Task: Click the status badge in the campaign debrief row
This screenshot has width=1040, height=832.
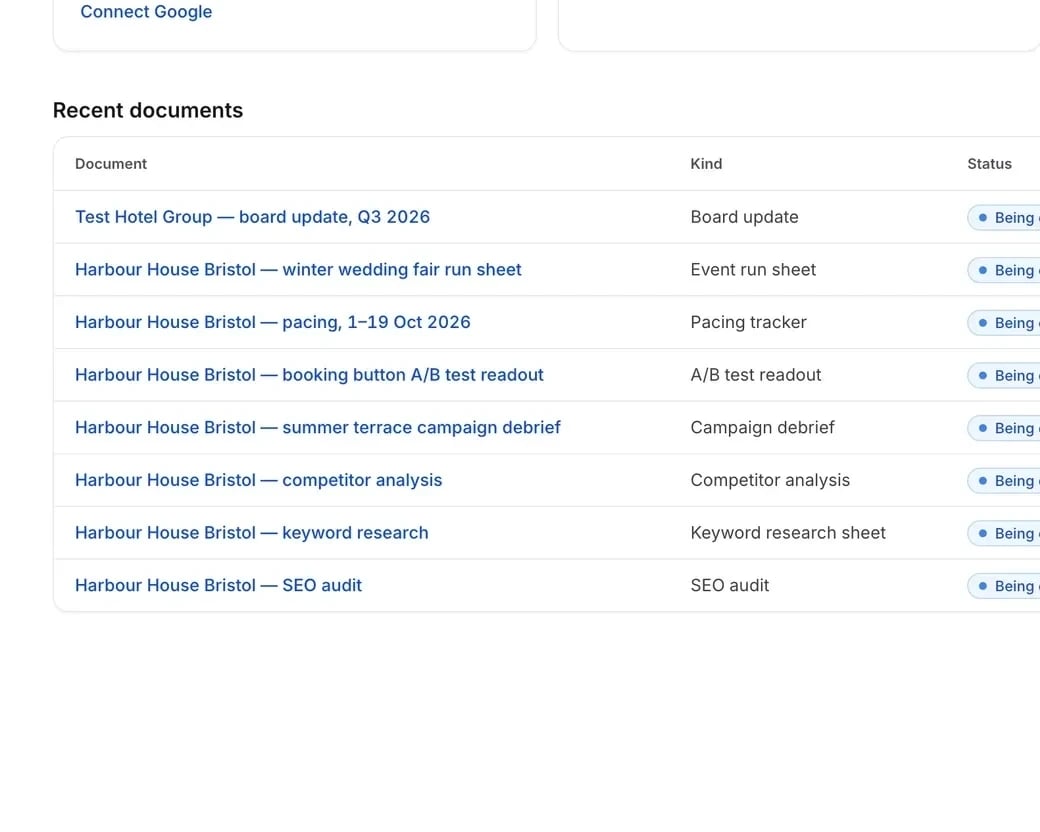Action: point(1004,428)
